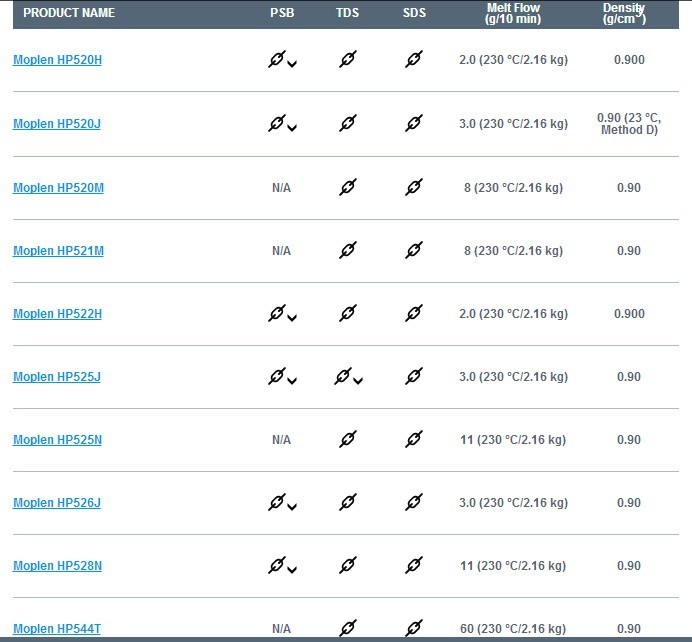Click PSB link icon for Moplen HP520J

[277, 123]
